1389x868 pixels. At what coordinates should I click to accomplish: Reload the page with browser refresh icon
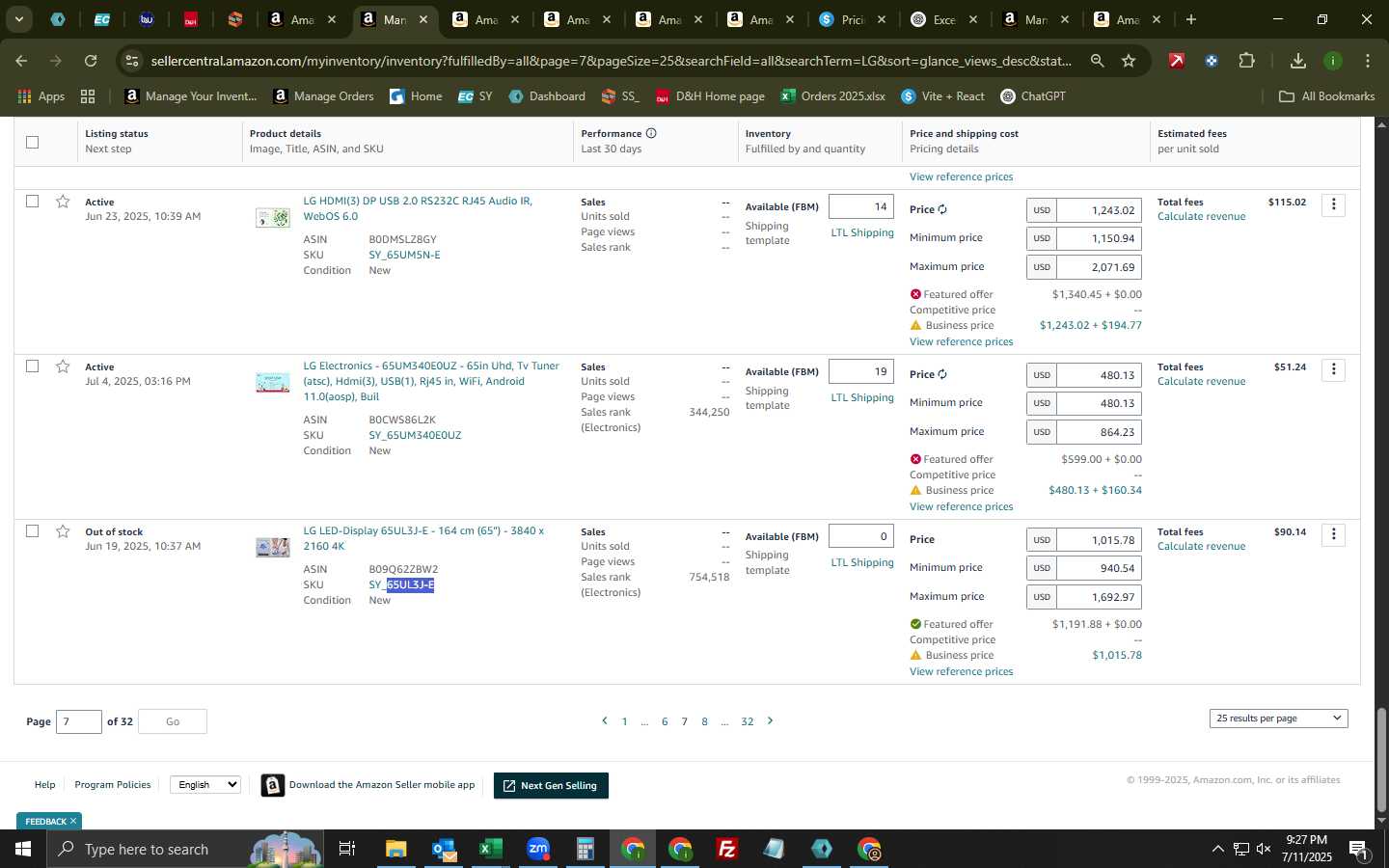[x=91, y=61]
